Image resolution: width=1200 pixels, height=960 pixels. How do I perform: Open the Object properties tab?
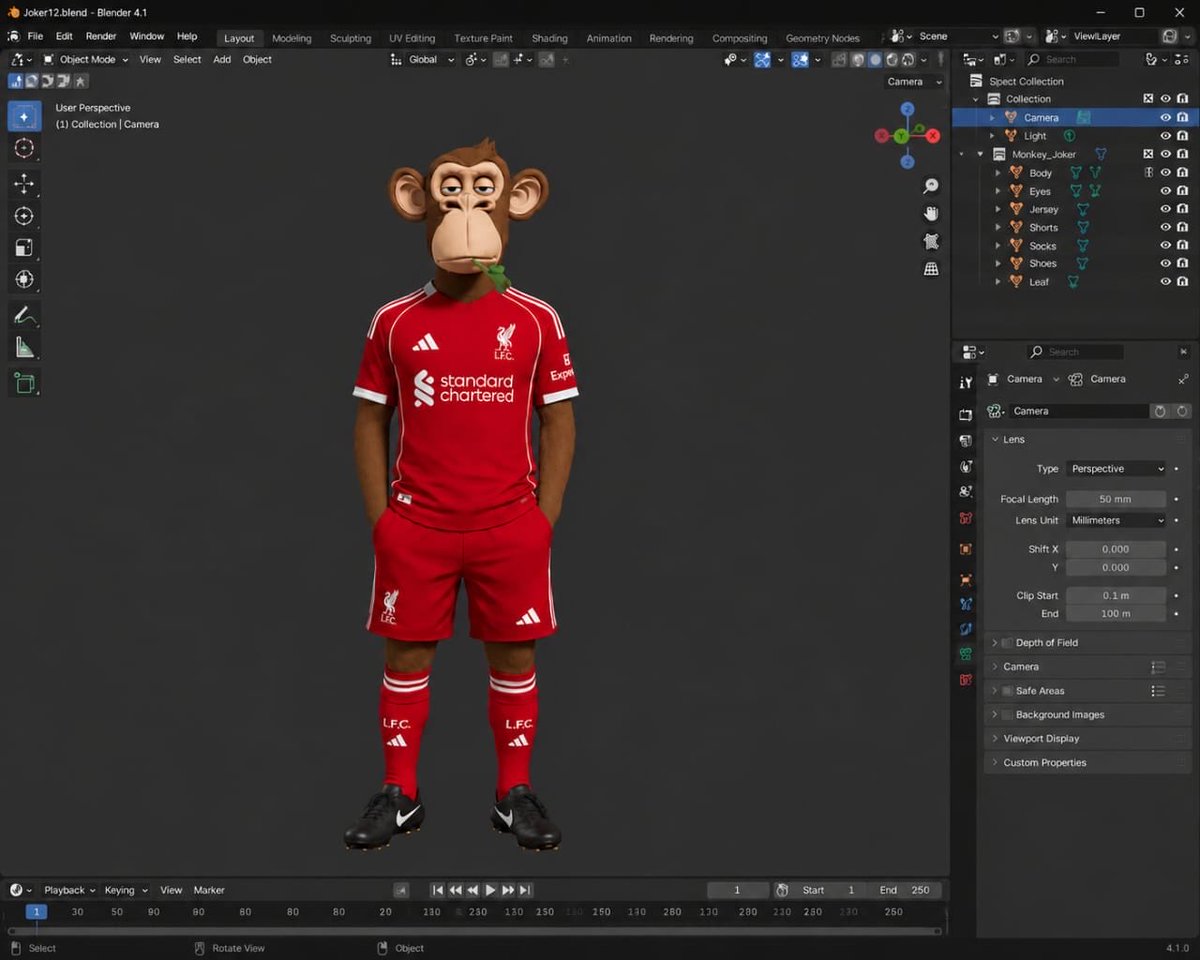(x=966, y=549)
